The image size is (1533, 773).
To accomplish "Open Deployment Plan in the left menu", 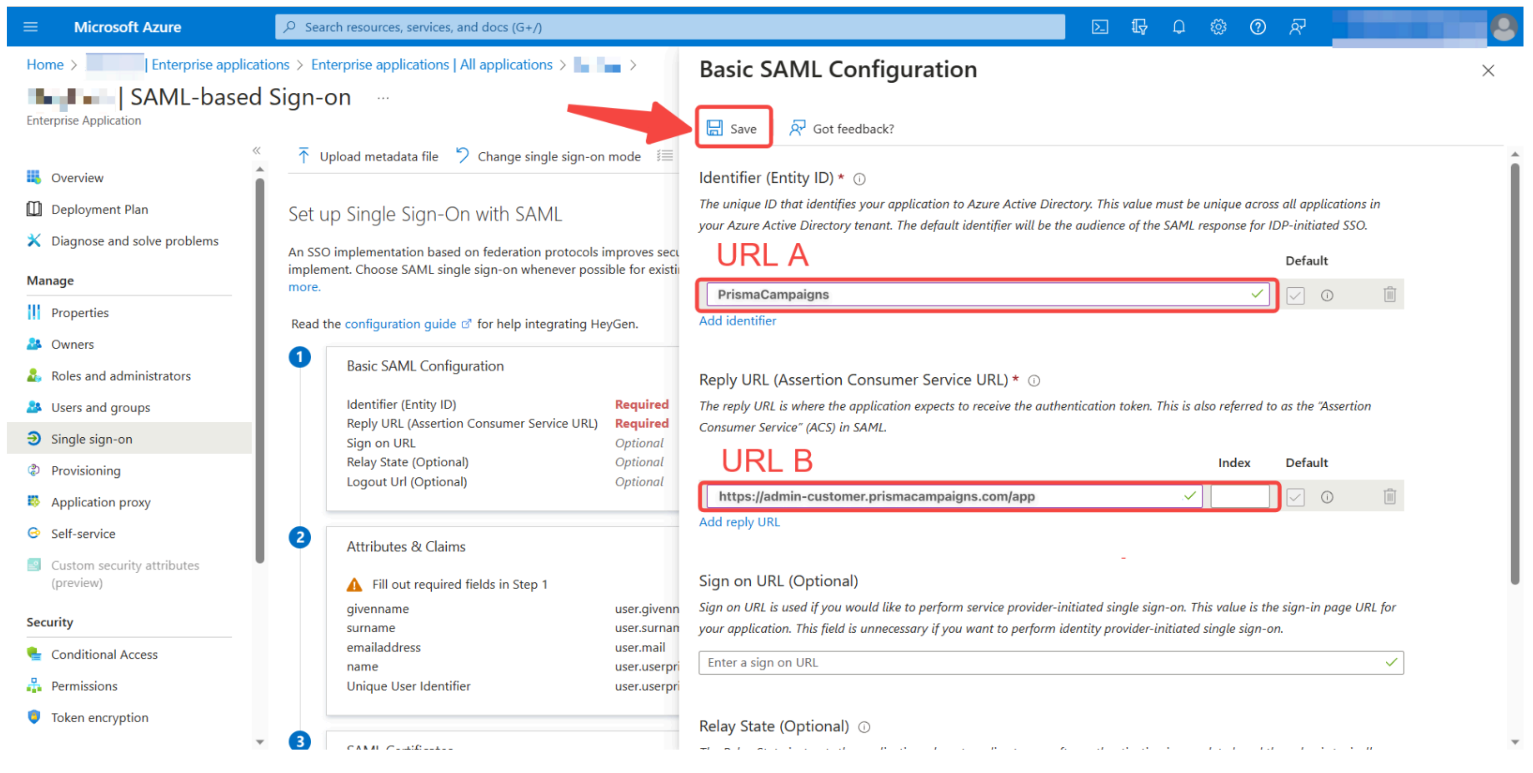I will click(99, 210).
